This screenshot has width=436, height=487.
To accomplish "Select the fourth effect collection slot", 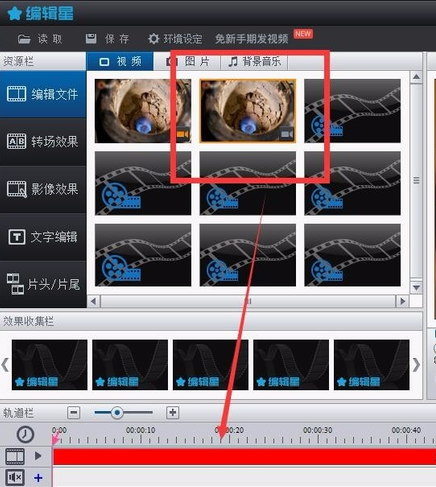I will click(291, 365).
